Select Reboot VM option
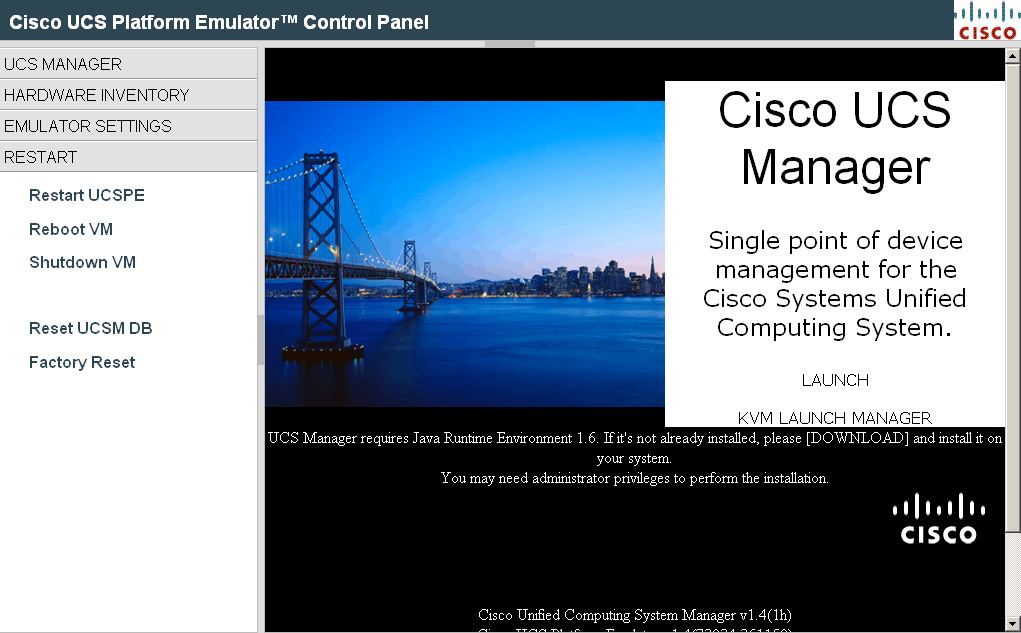1021x633 pixels. [71, 229]
